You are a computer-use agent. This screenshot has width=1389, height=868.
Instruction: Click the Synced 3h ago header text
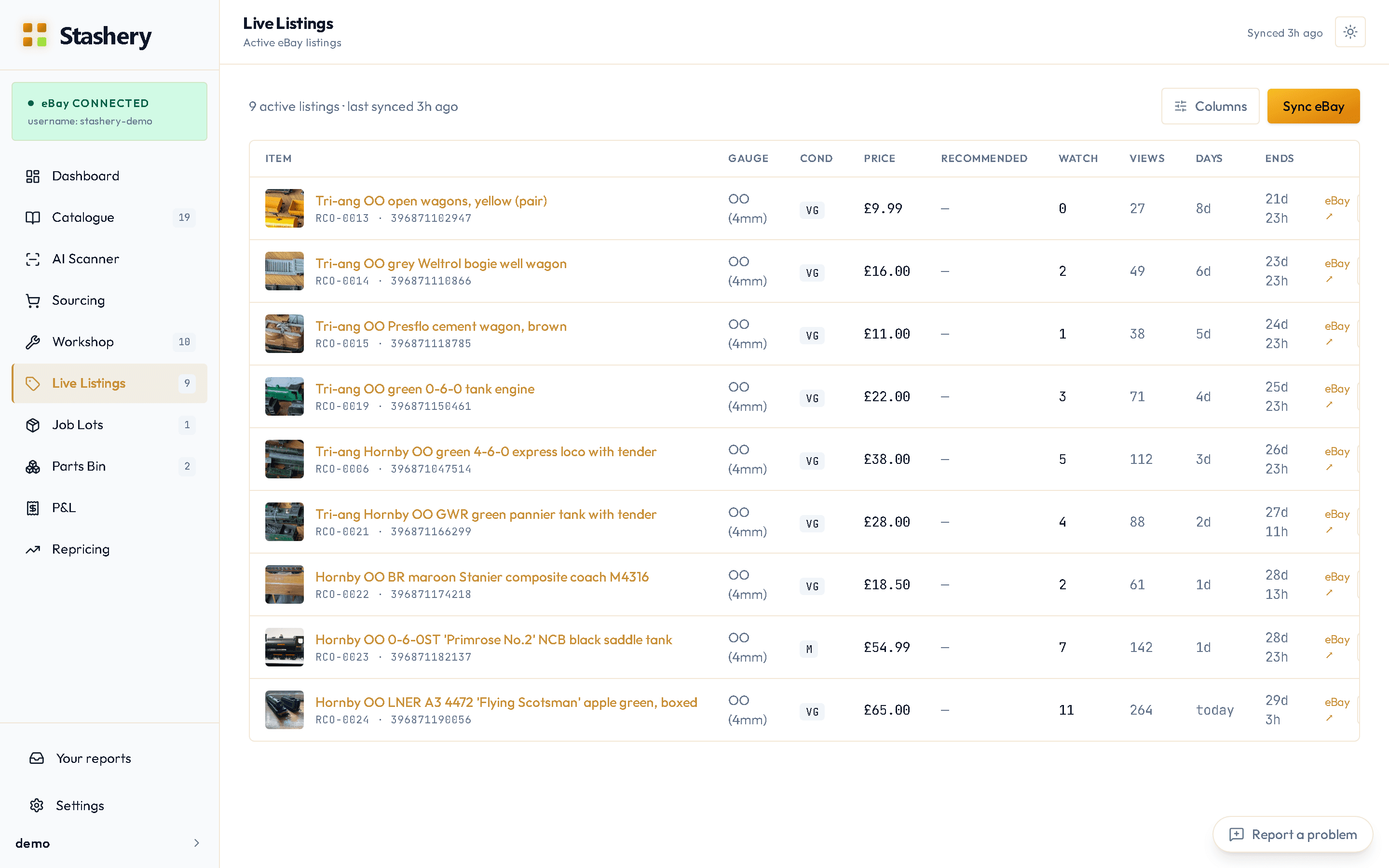[1284, 33]
